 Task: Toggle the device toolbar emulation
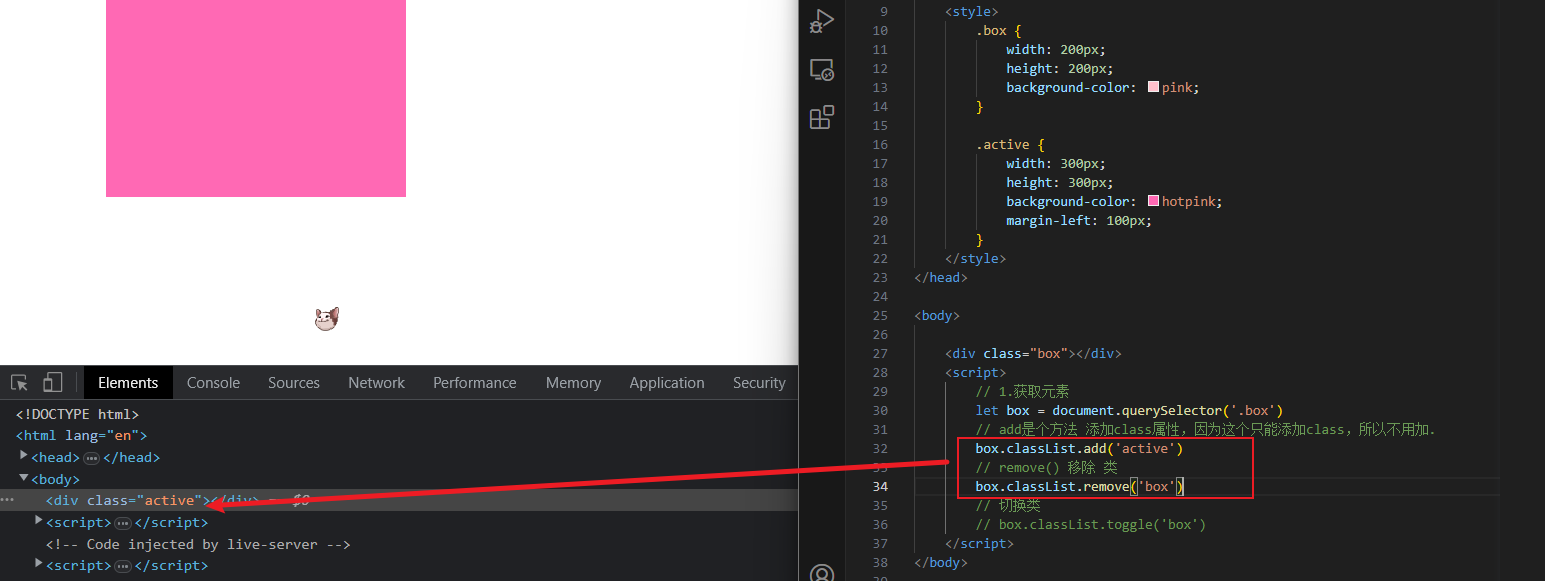click(52, 383)
